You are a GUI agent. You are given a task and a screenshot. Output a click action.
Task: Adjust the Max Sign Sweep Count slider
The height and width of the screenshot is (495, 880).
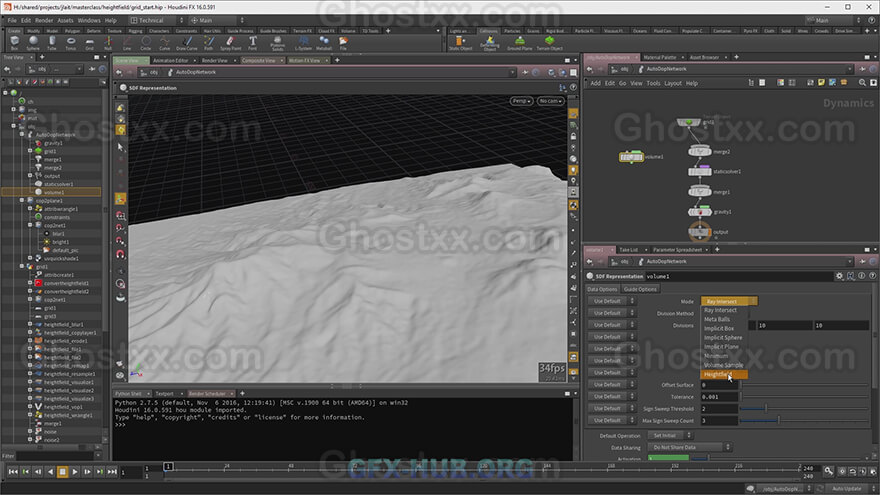[x=804, y=420]
